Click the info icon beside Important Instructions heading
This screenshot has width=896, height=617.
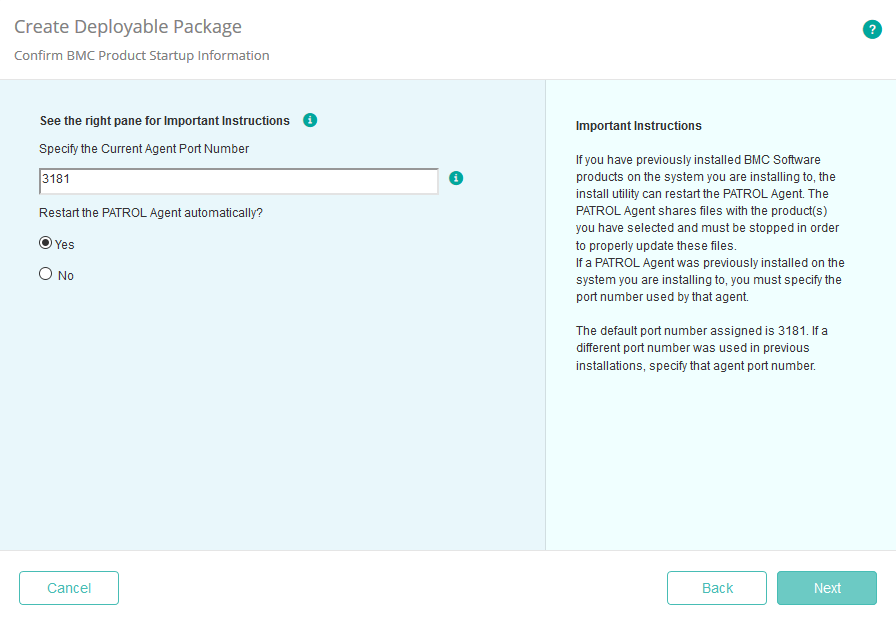point(309,120)
